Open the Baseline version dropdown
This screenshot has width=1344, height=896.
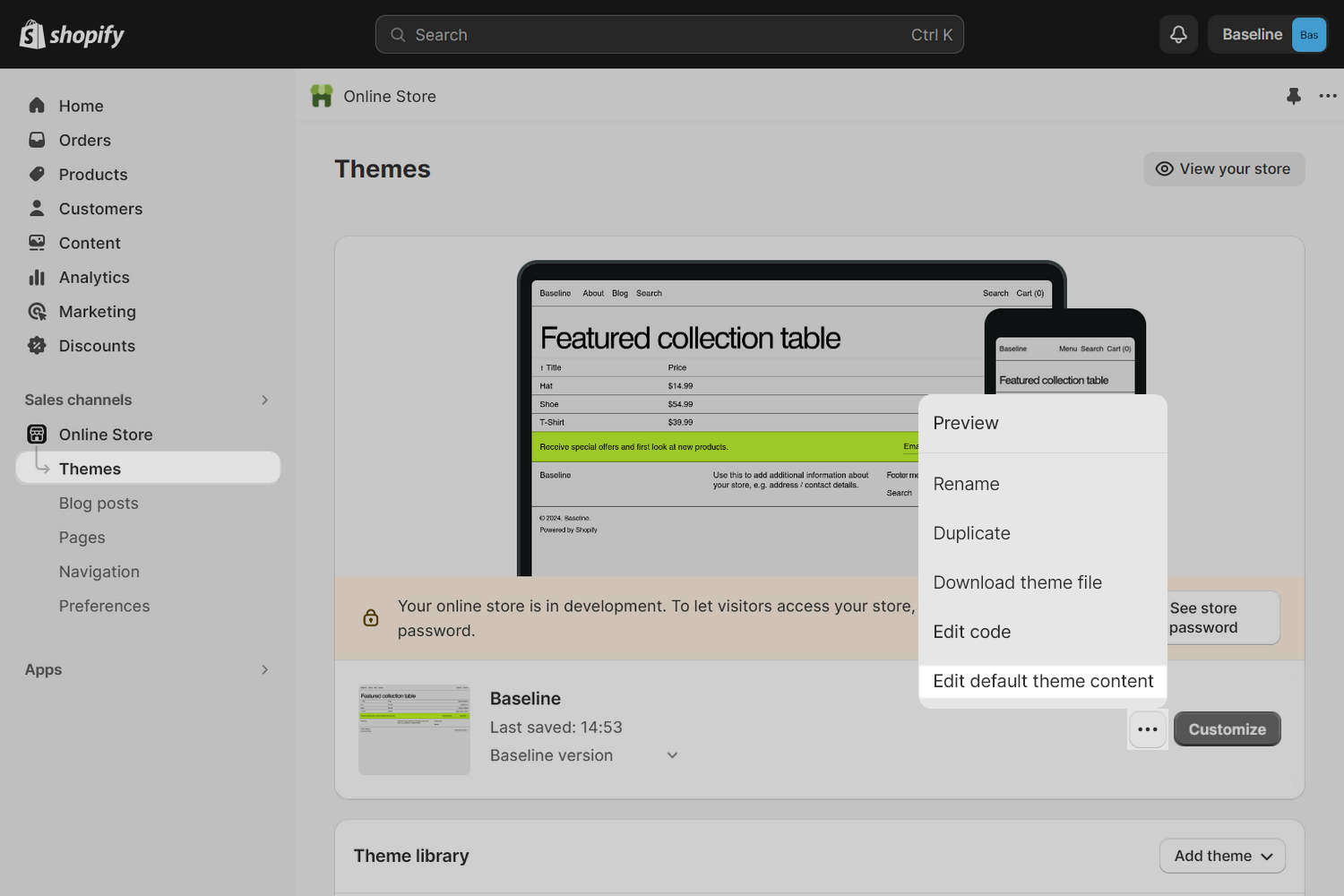[x=583, y=755]
